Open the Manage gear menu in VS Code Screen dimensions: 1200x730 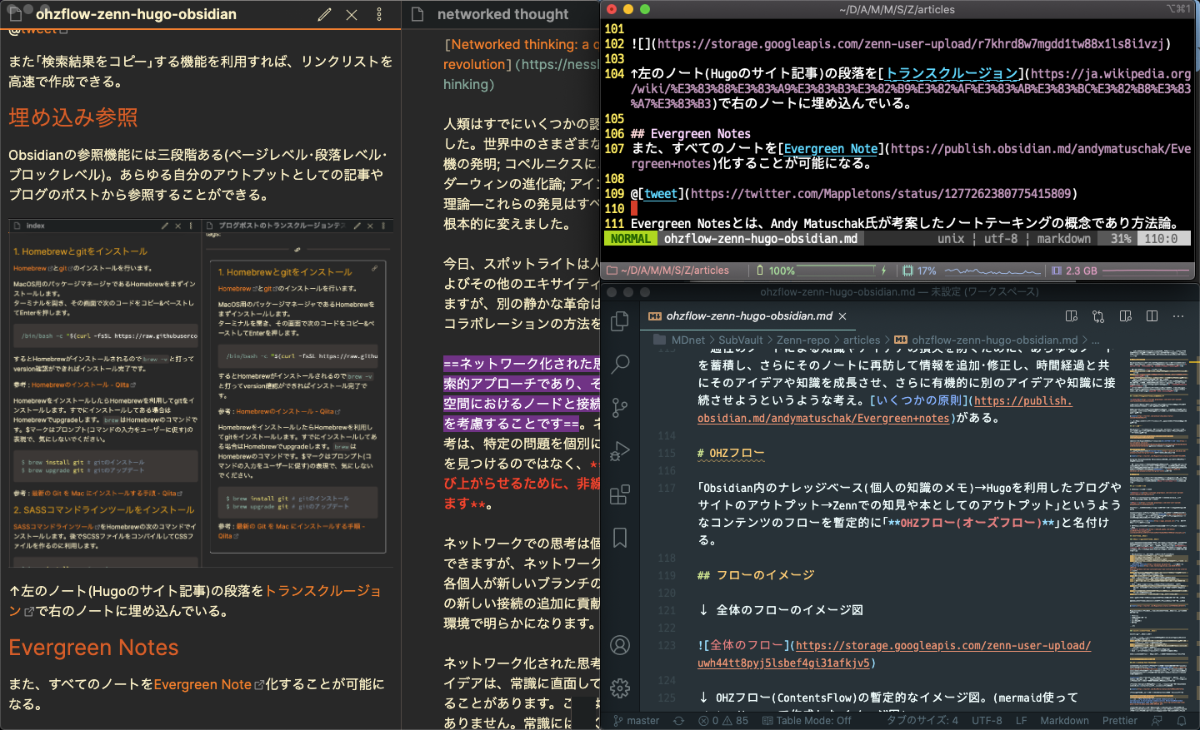pos(620,687)
